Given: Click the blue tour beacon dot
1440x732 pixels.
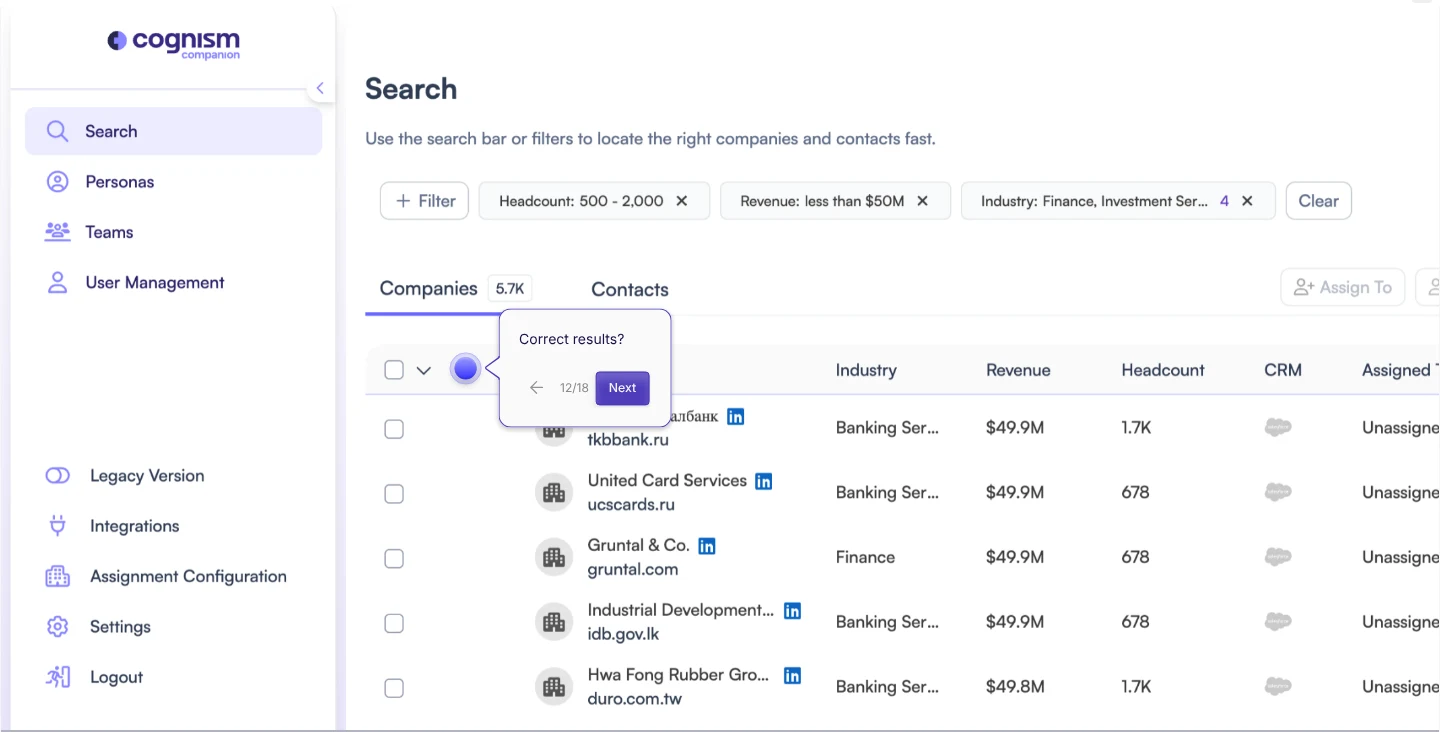Looking at the screenshot, I should coord(465,369).
